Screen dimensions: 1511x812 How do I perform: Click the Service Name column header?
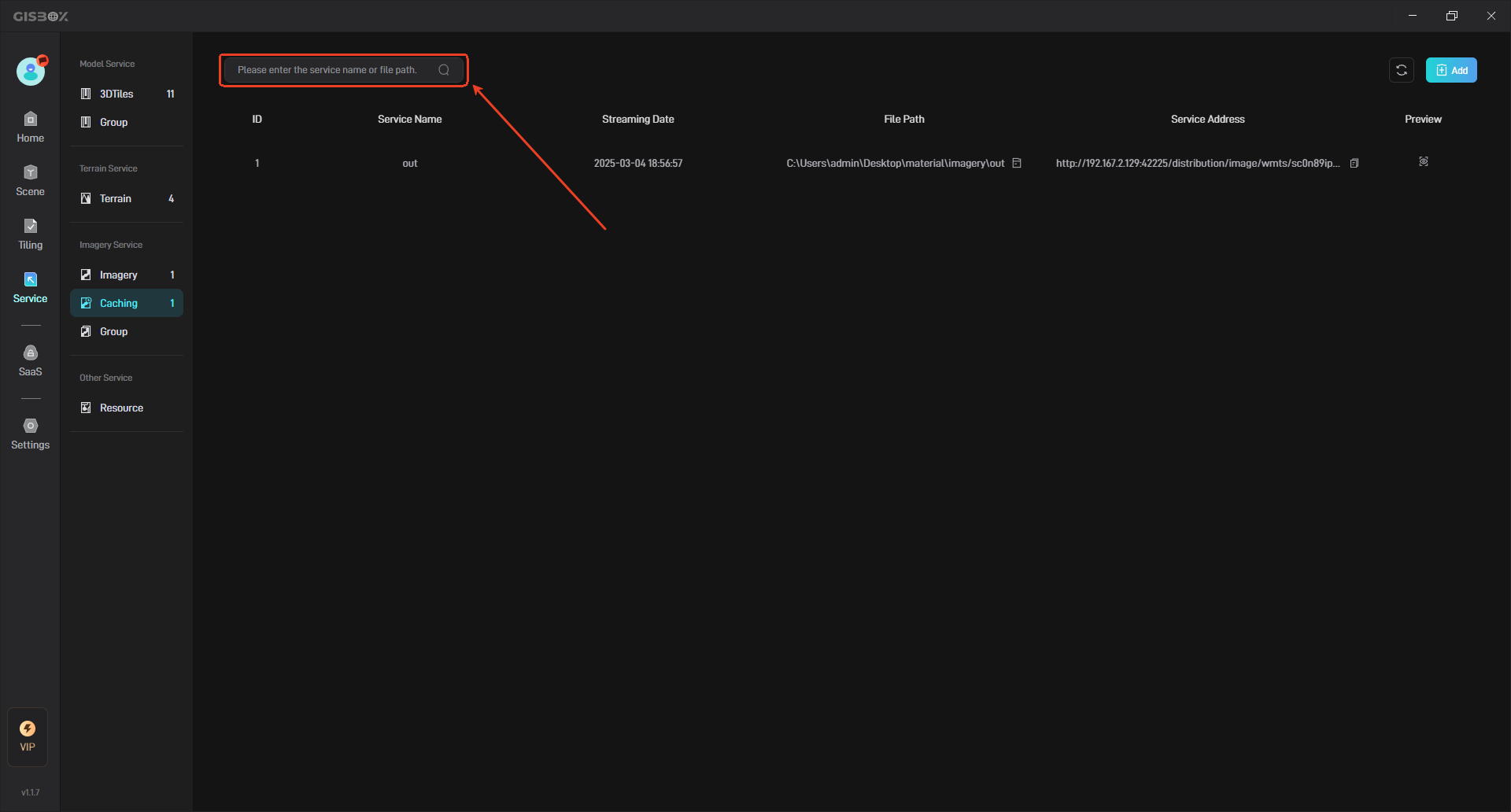409,119
